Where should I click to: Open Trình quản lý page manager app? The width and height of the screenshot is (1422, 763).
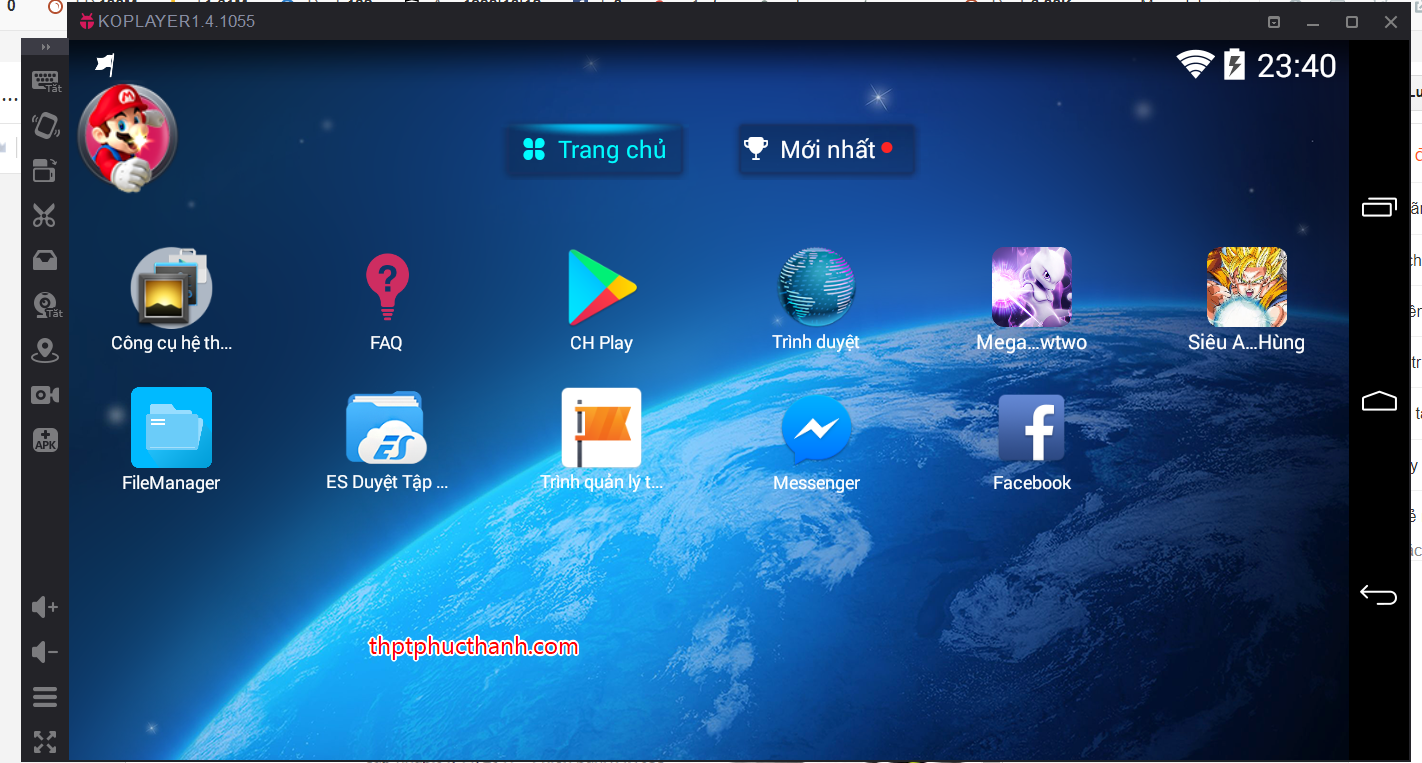tap(601, 440)
